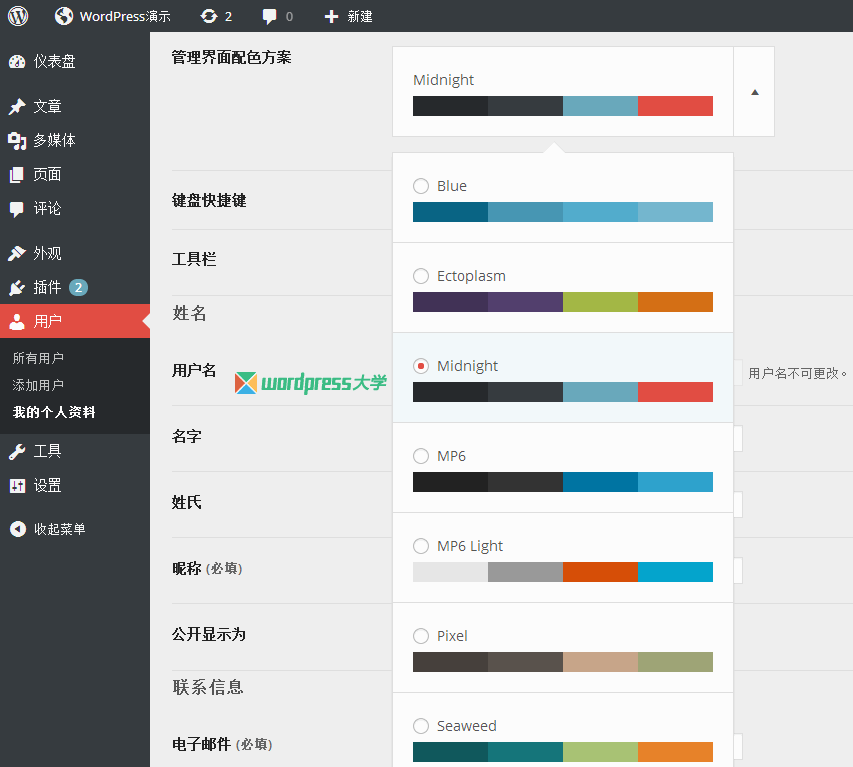Click the MP6 scheme color palette strip
Screen dimensions: 853x767
pos(563,482)
